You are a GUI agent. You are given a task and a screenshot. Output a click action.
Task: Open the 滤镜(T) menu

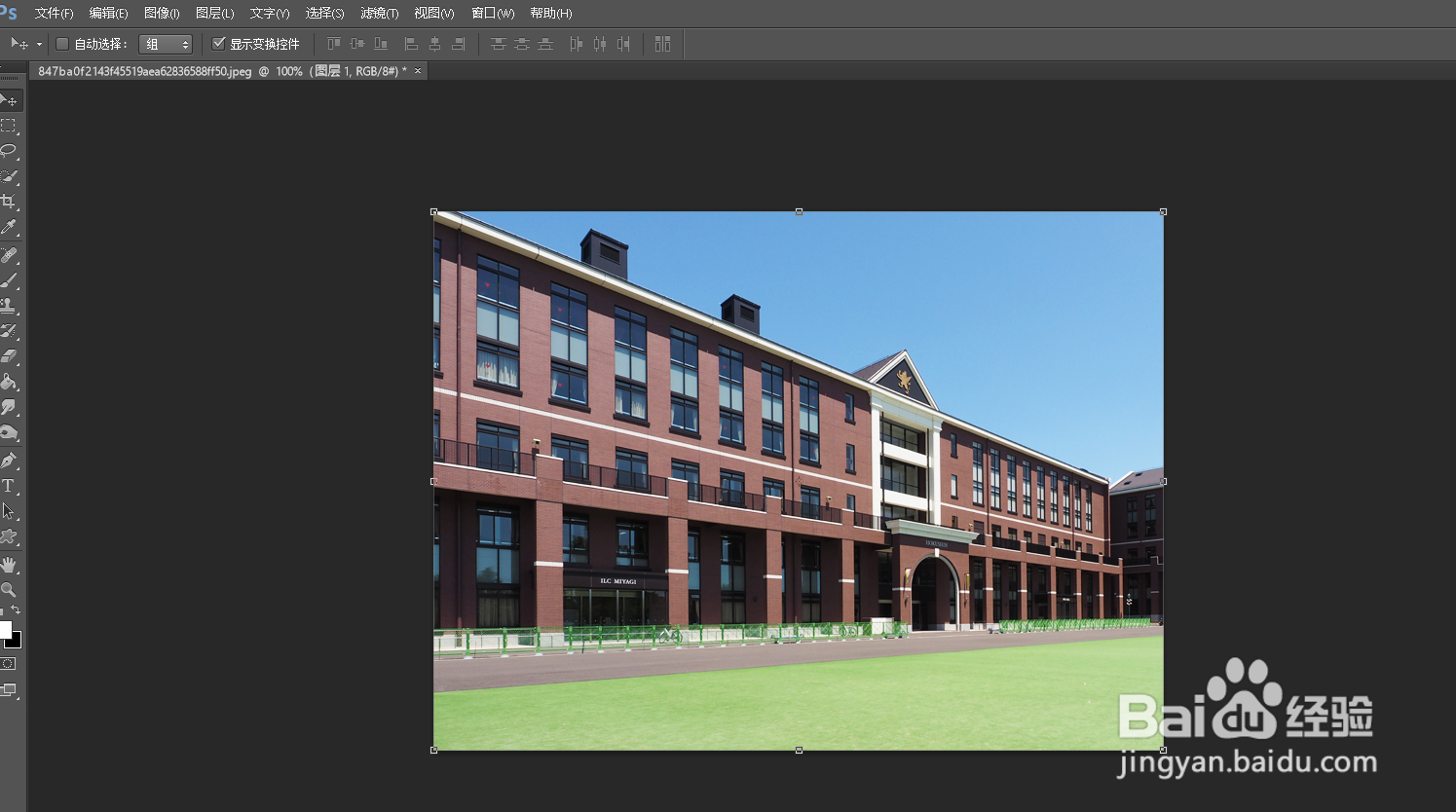pyautogui.click(x=379, y=14)
